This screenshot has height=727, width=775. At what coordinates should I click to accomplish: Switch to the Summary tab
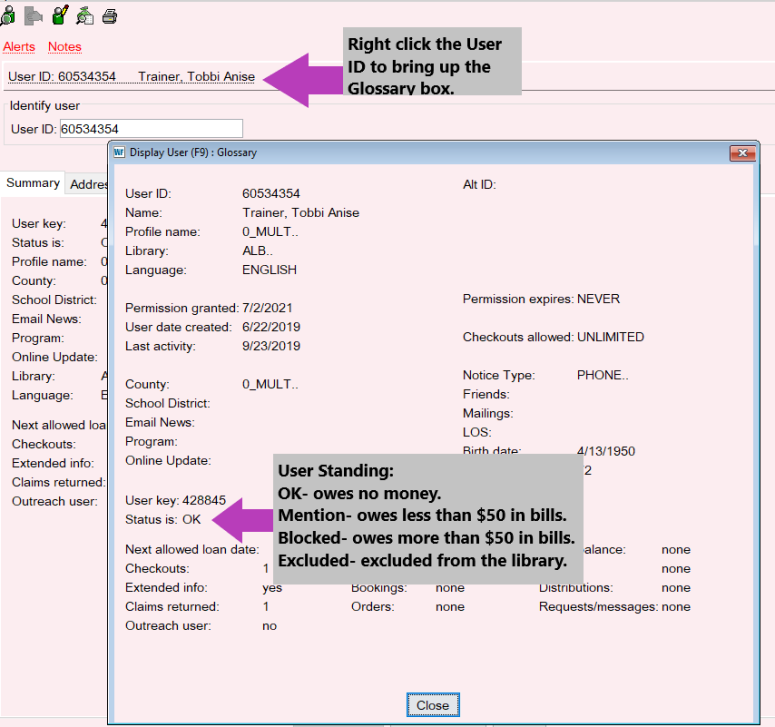click(x=33, y=184)
